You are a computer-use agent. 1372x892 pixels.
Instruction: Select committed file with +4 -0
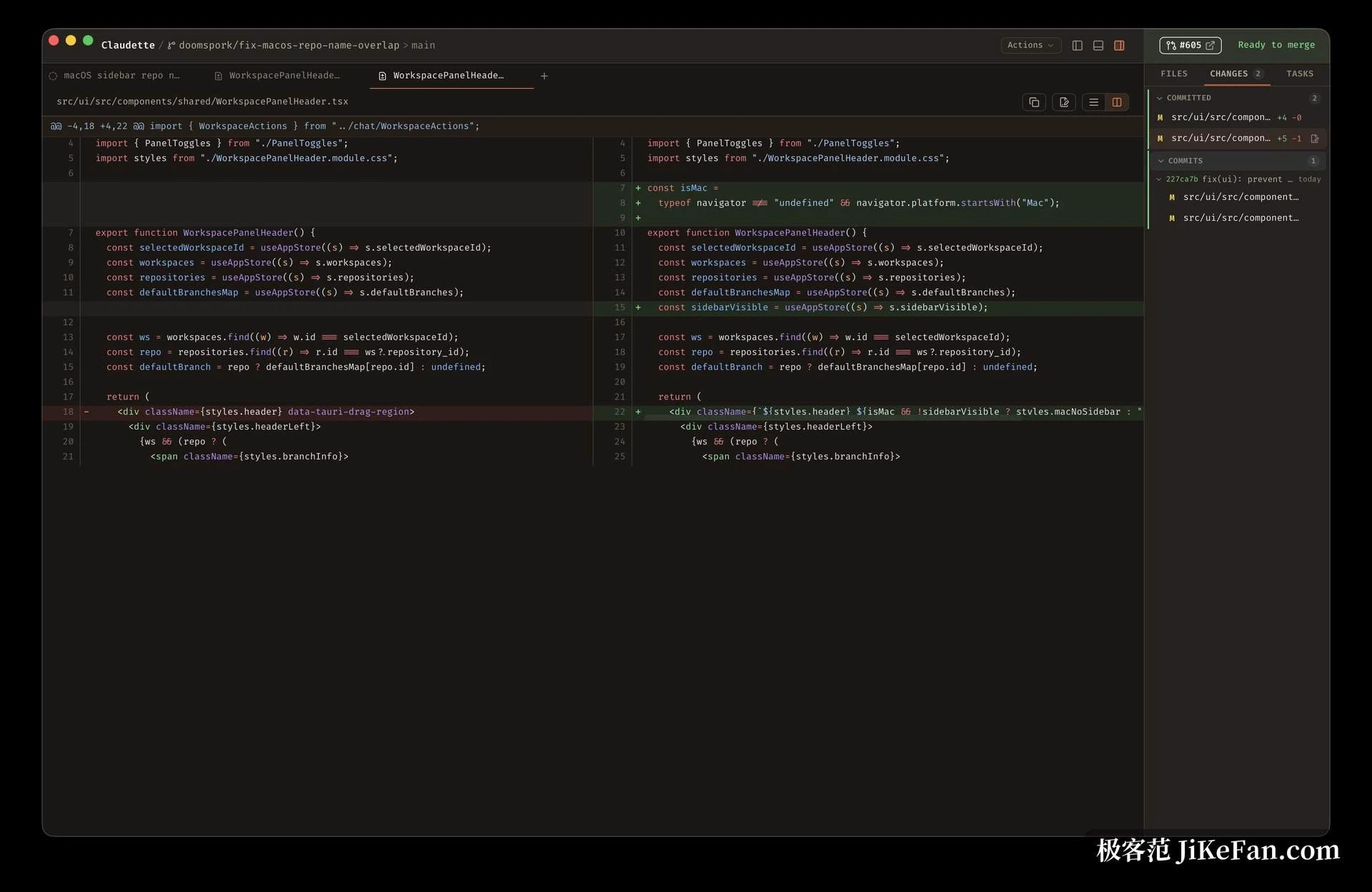pyautogui.click(x=1238, y=117)
